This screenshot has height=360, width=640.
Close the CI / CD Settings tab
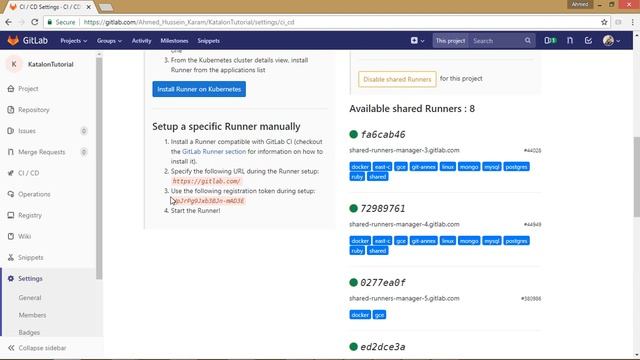coord(89,7)
